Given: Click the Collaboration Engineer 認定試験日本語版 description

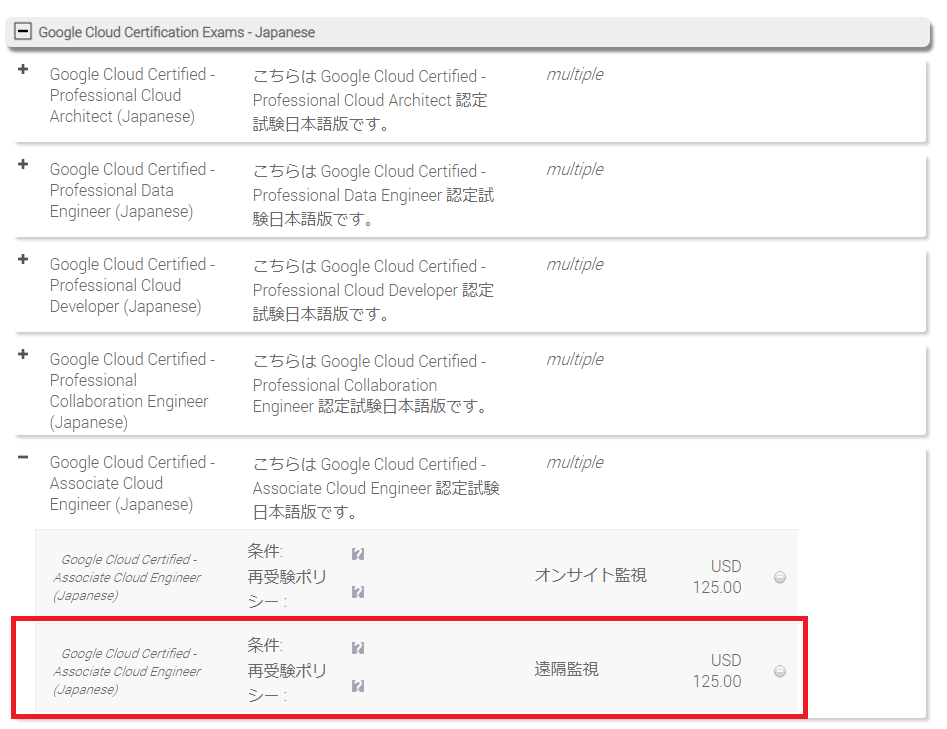Looking at the screenshot, I should point(370,384).
